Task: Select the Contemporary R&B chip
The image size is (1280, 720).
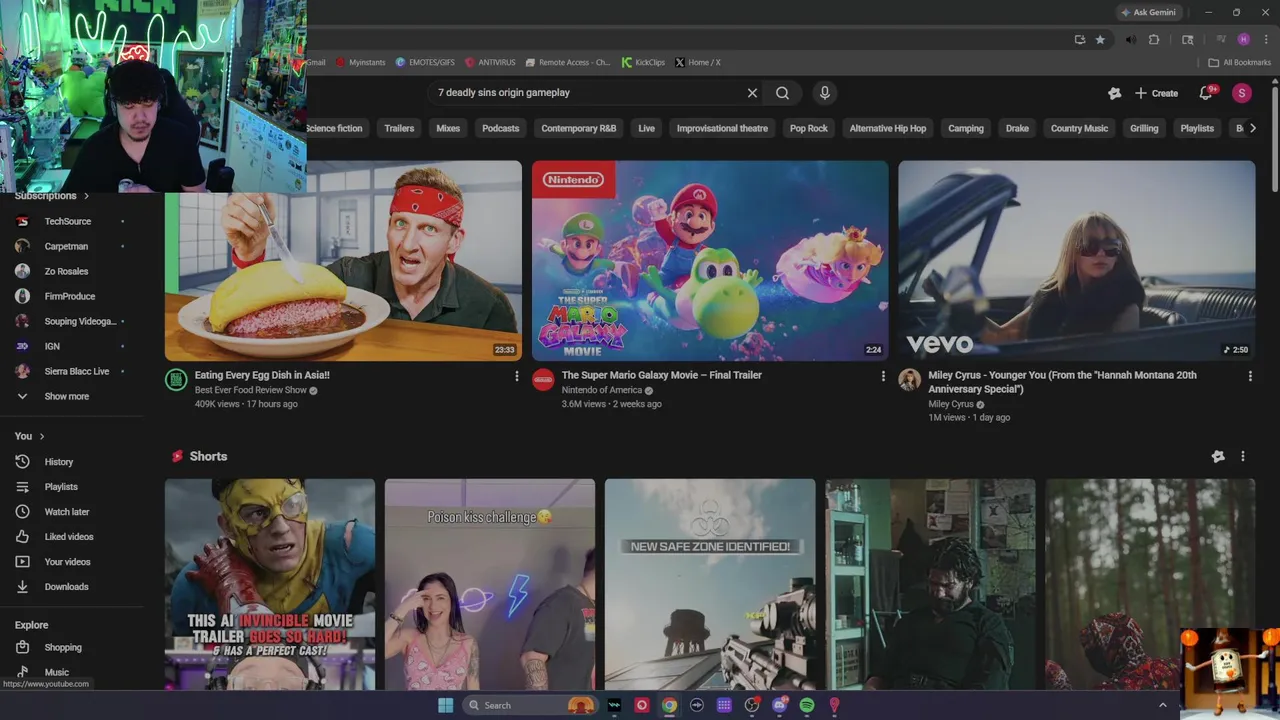Action: [x=579, y=128]
